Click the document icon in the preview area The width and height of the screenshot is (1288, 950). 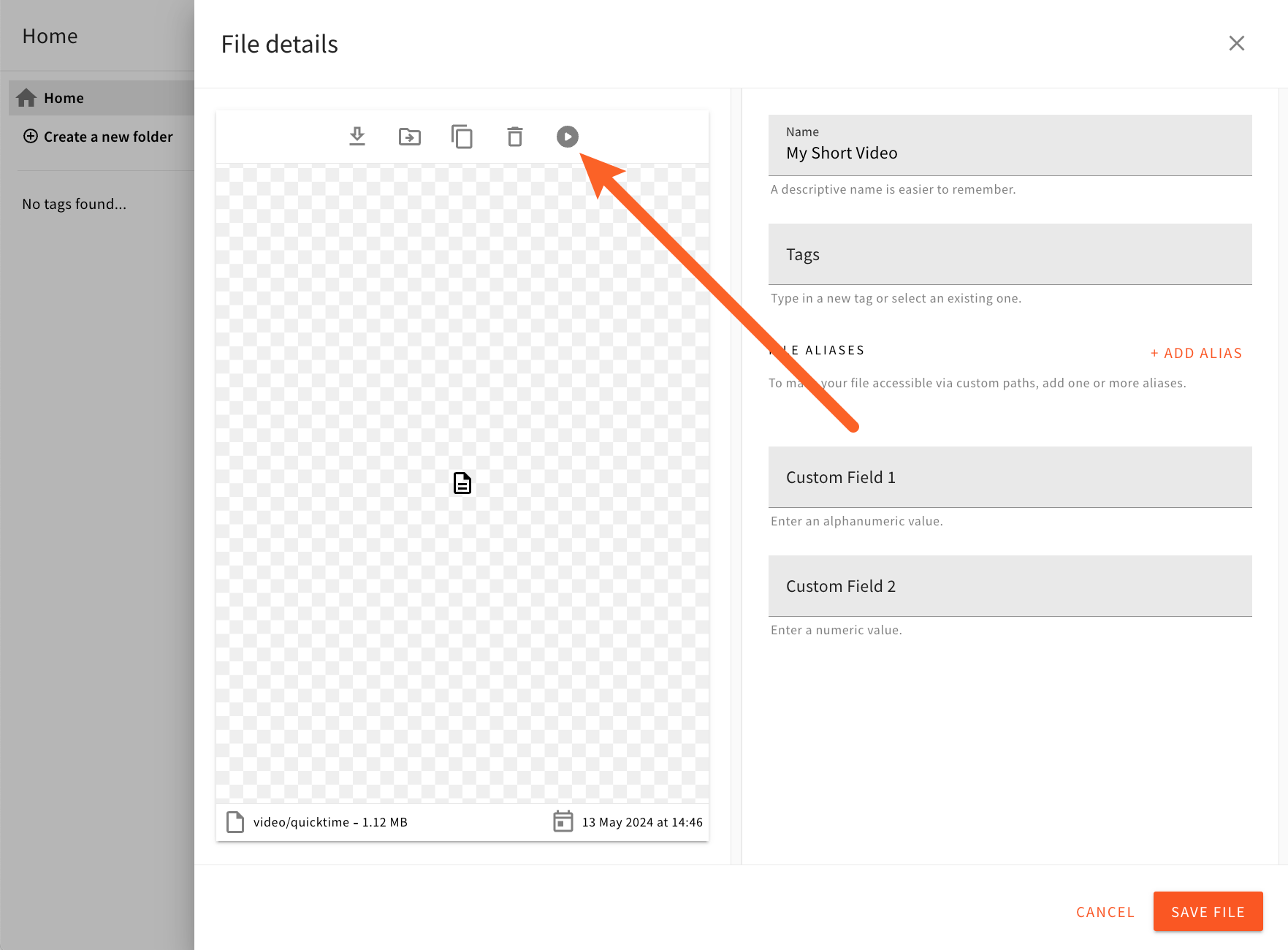point(462,483)
